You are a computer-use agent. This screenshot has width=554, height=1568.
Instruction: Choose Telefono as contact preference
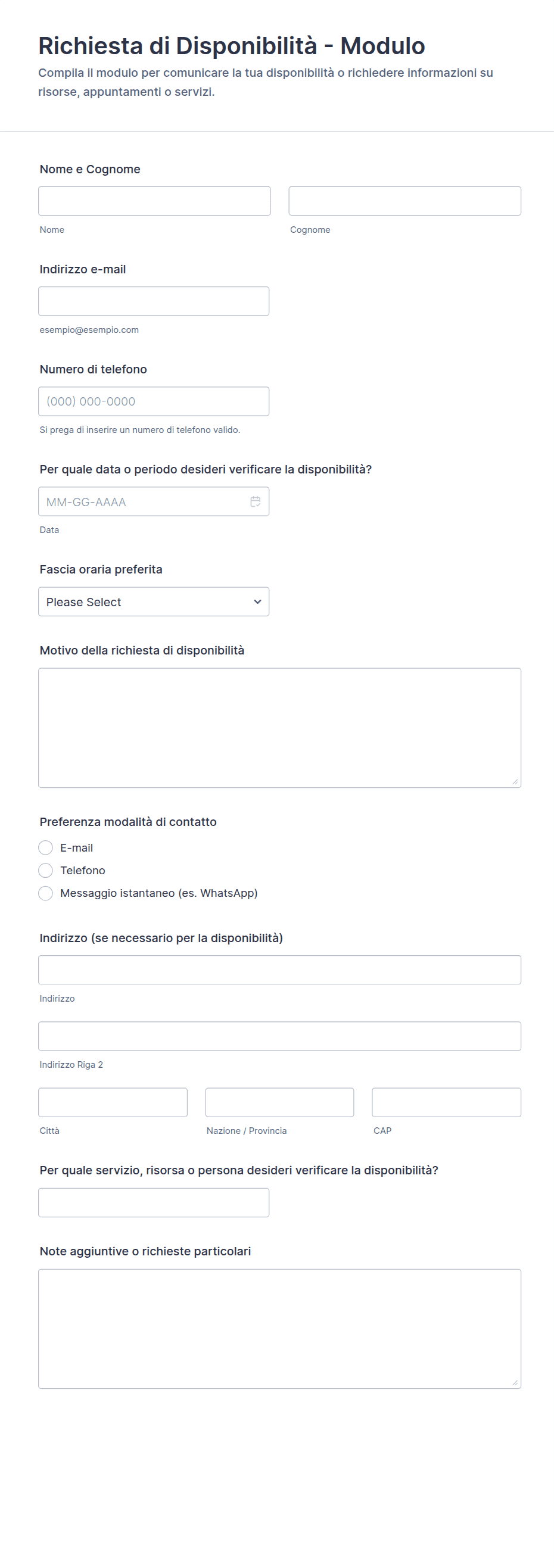(46, 871)
